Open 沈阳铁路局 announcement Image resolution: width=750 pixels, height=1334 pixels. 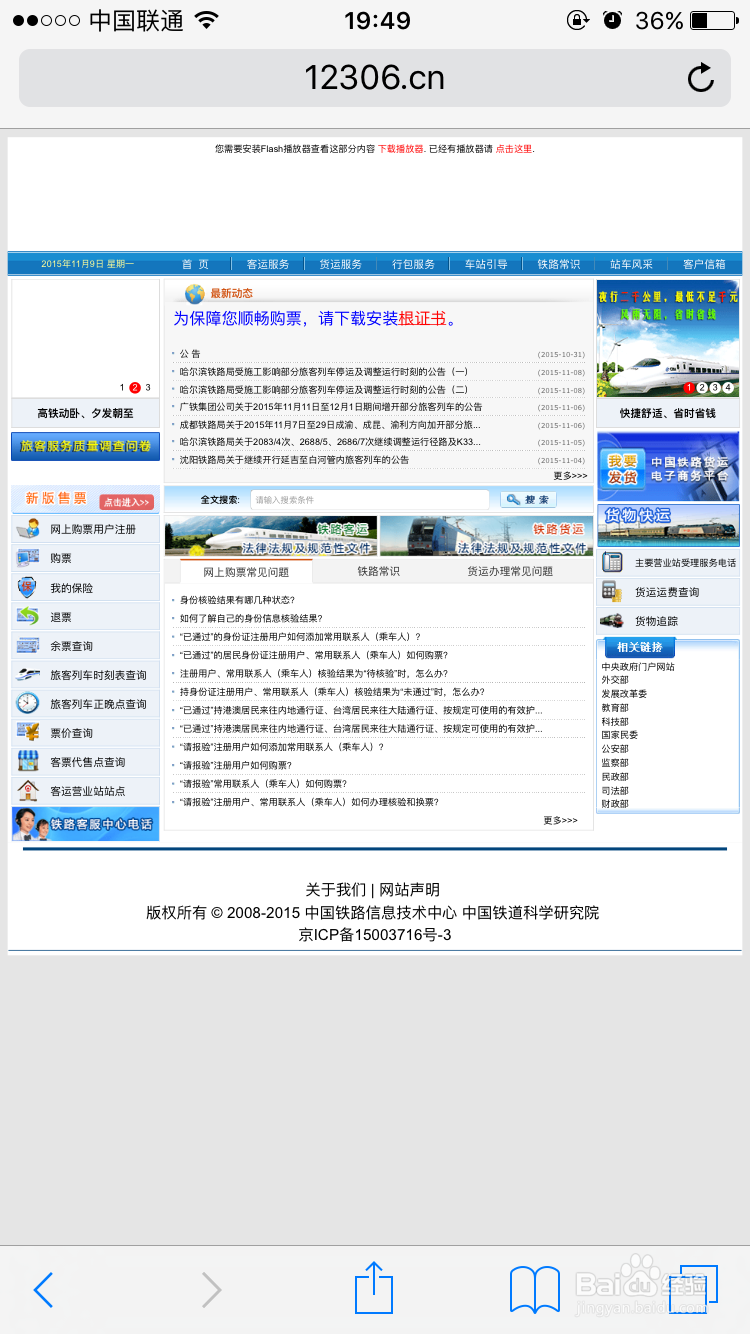click(294, 460)
